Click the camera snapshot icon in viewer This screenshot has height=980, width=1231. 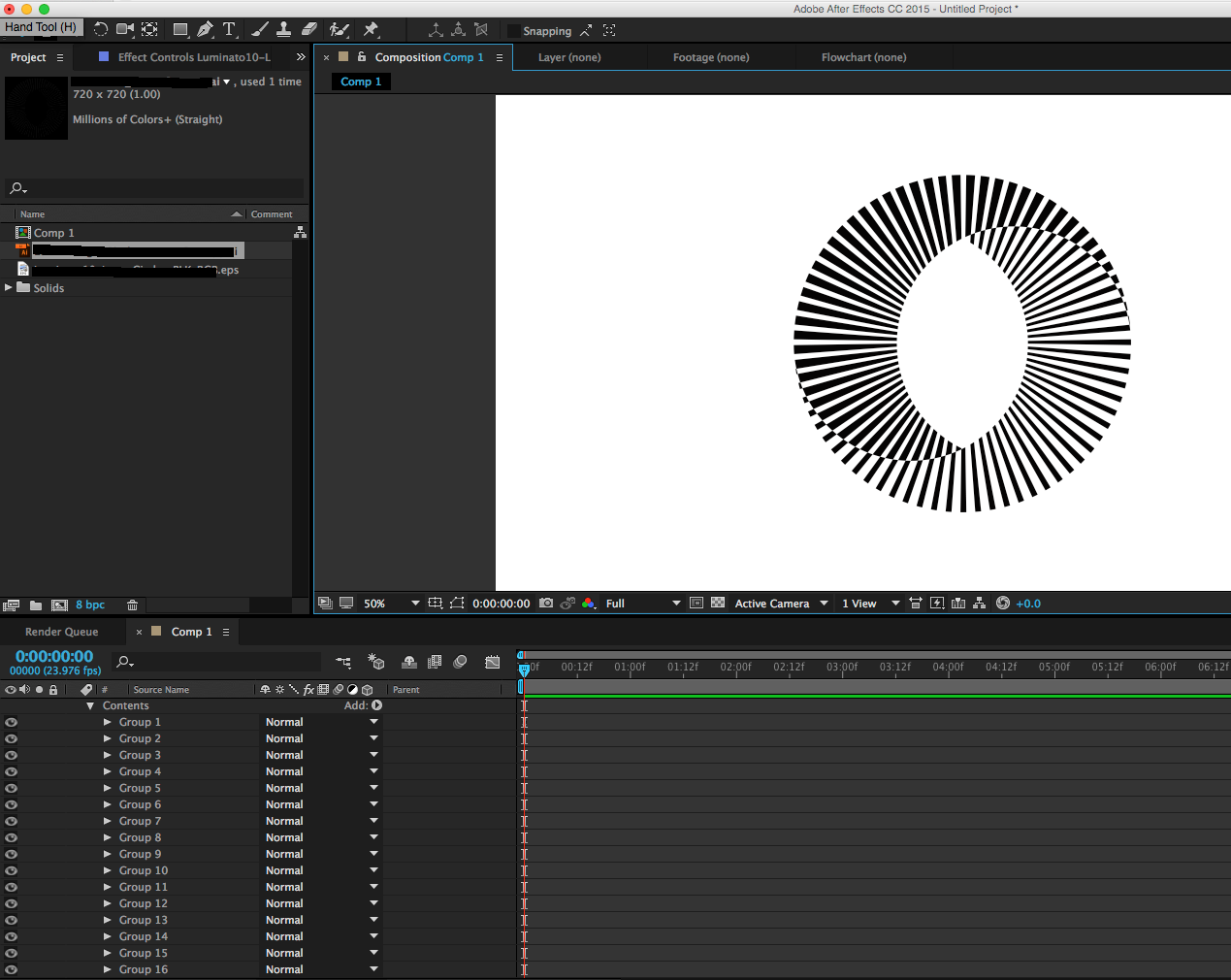[x=546, y=604]
